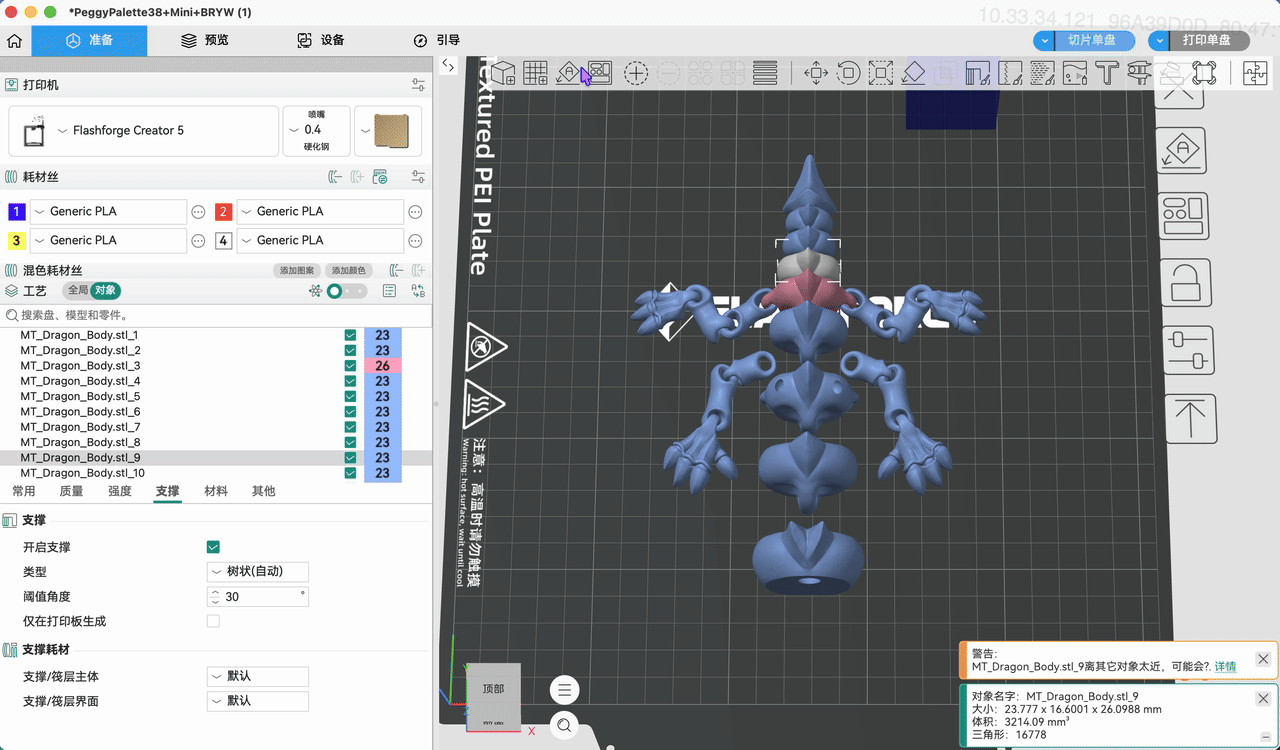Screen dimensions: 1280x750
Task: Click the 切片单盘 slice plate button
Action: (1094, 41)
